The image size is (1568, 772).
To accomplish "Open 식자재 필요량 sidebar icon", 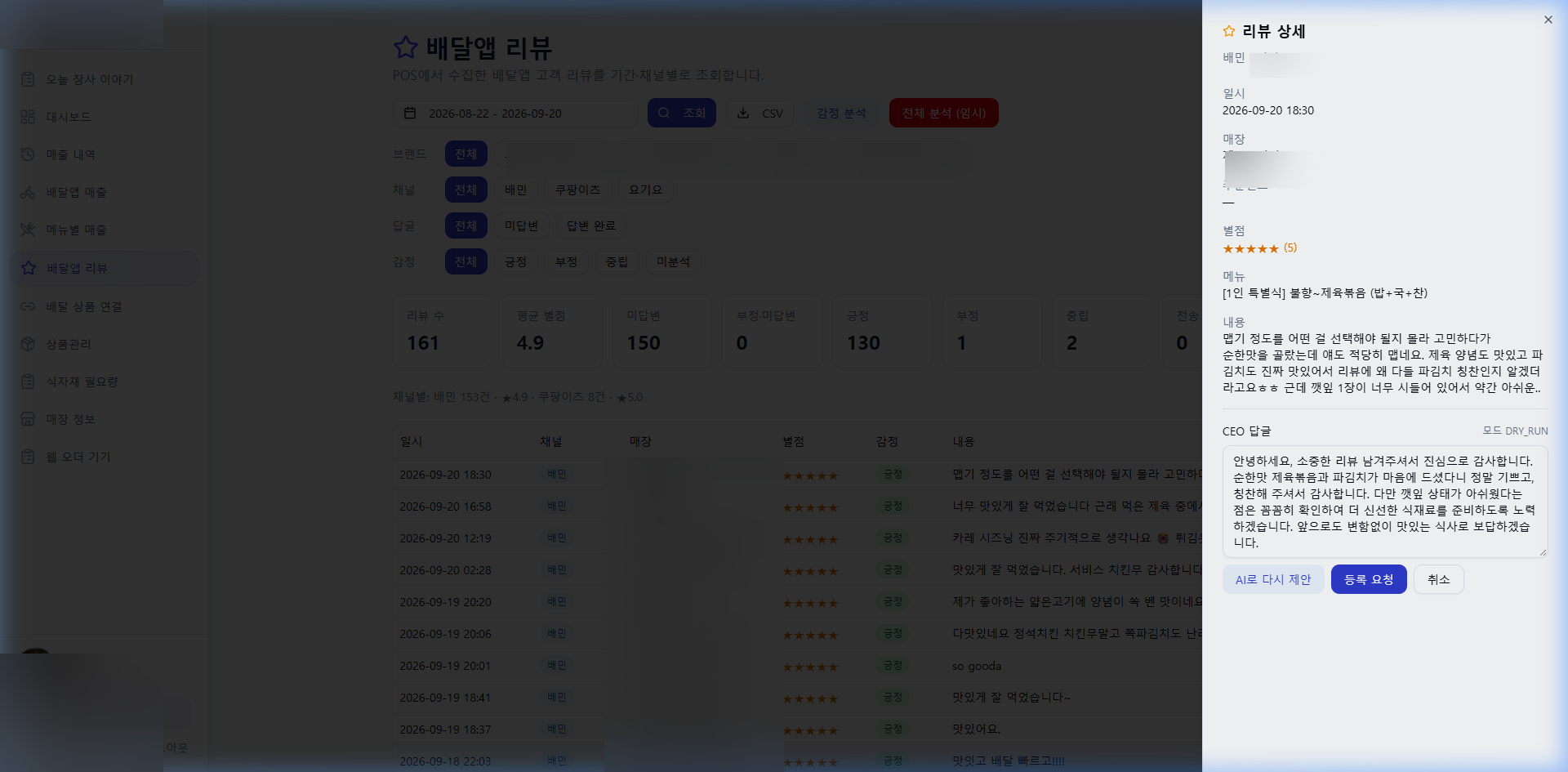I will (x=28, y=382).
